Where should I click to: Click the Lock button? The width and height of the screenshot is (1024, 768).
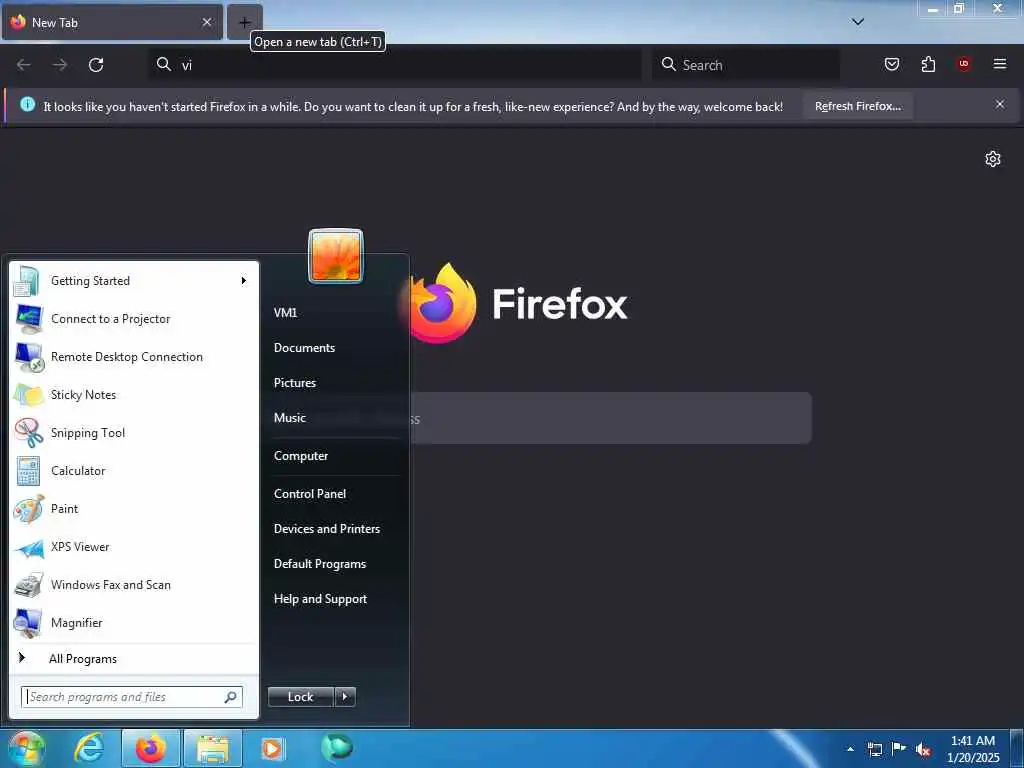(301, 697)
